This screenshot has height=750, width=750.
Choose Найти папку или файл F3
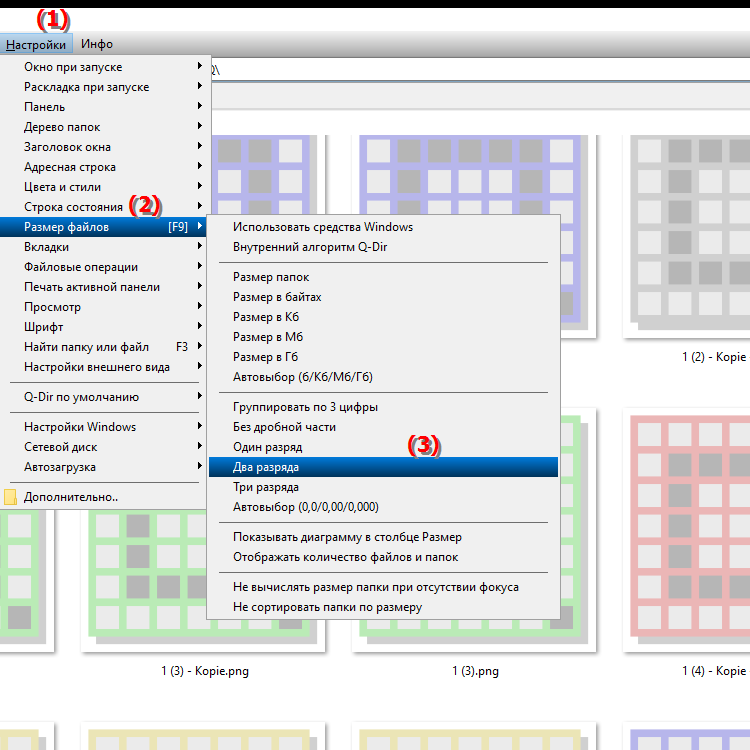tap(103, 347)
